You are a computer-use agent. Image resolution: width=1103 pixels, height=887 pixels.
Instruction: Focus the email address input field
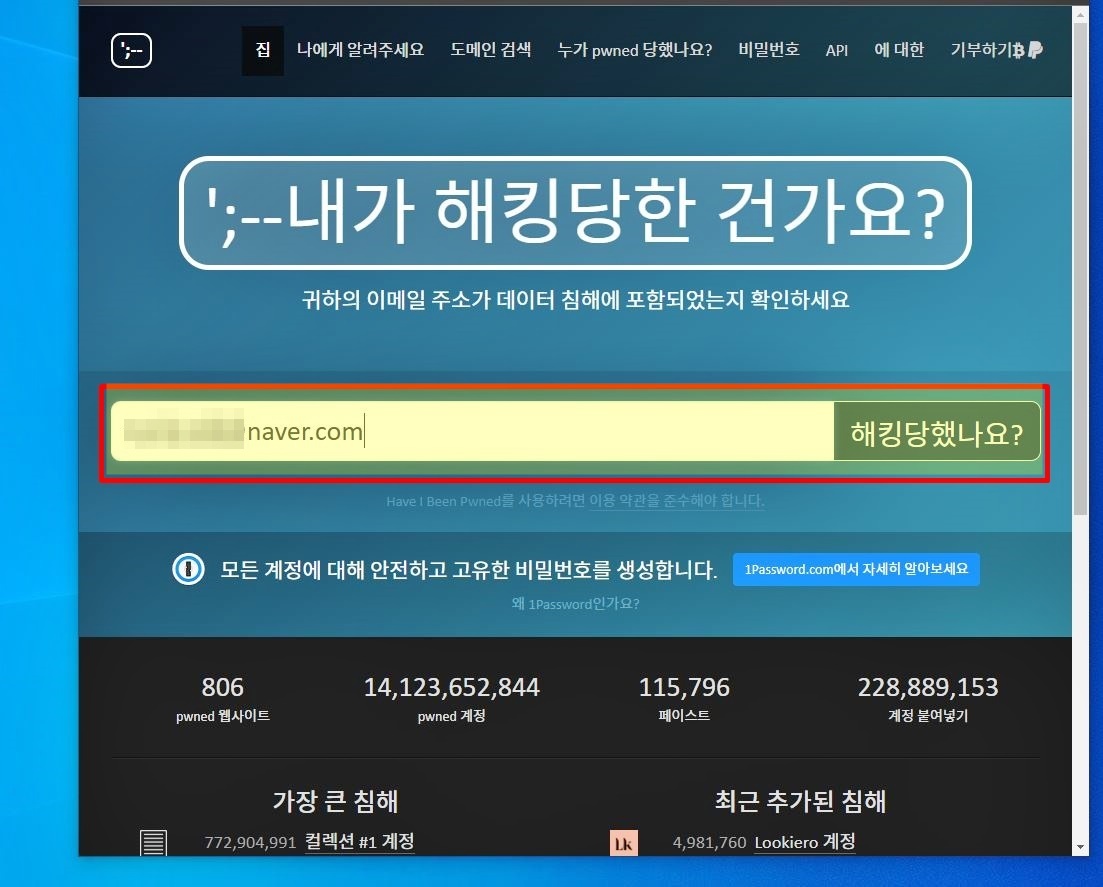coord(472,431)
